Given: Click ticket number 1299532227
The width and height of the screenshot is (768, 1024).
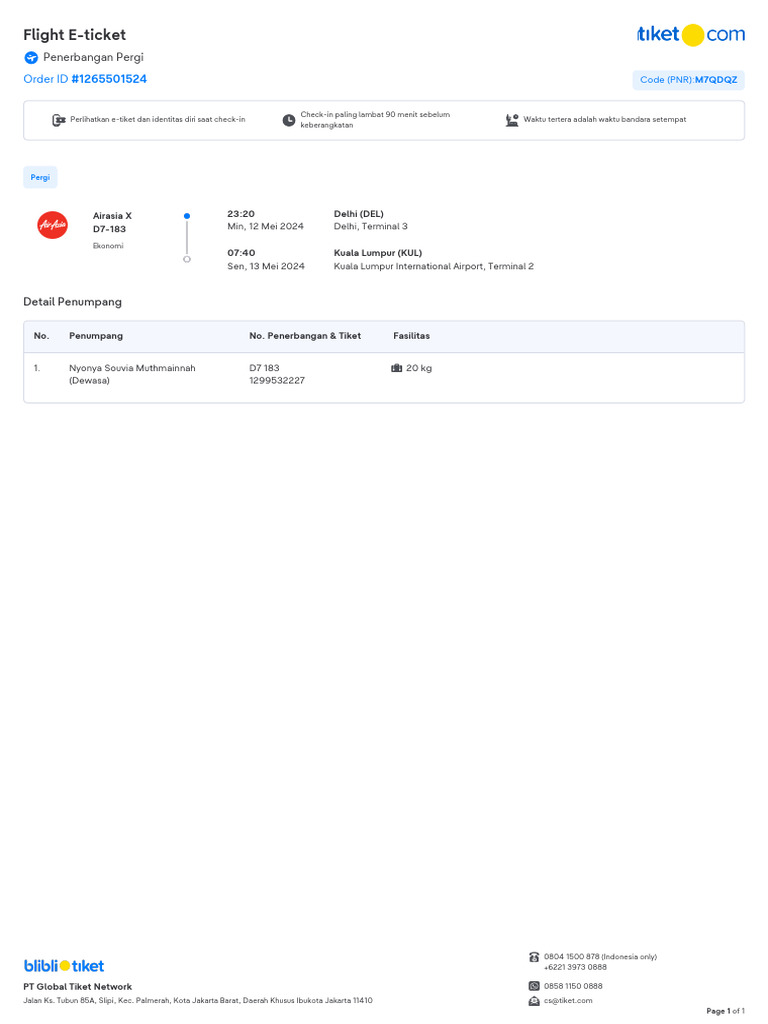Looking at the screenshot, I should pyautogui.click(x=277, y=381).
